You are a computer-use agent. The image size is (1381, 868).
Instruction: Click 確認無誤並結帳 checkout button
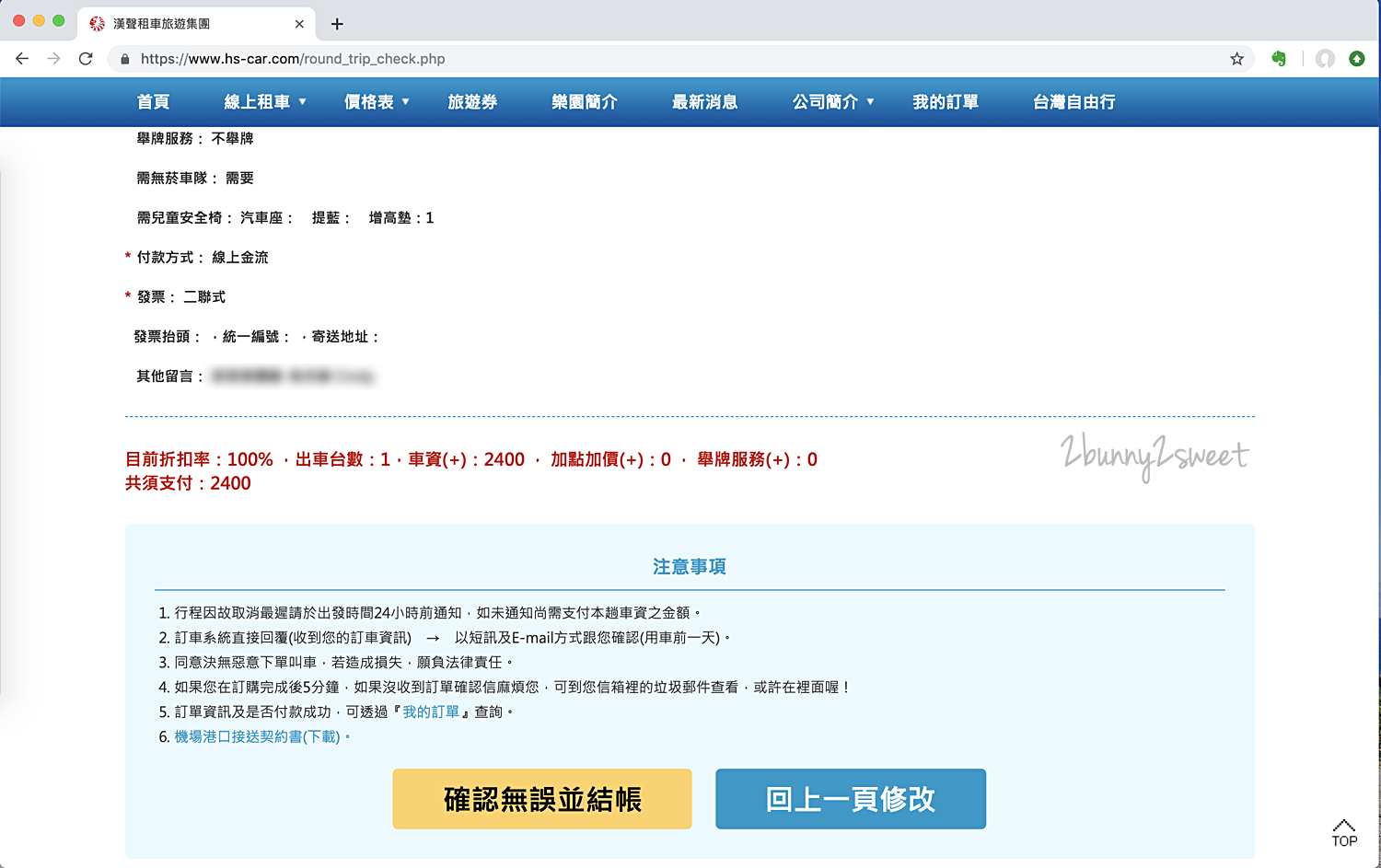(x=542, y=799)
